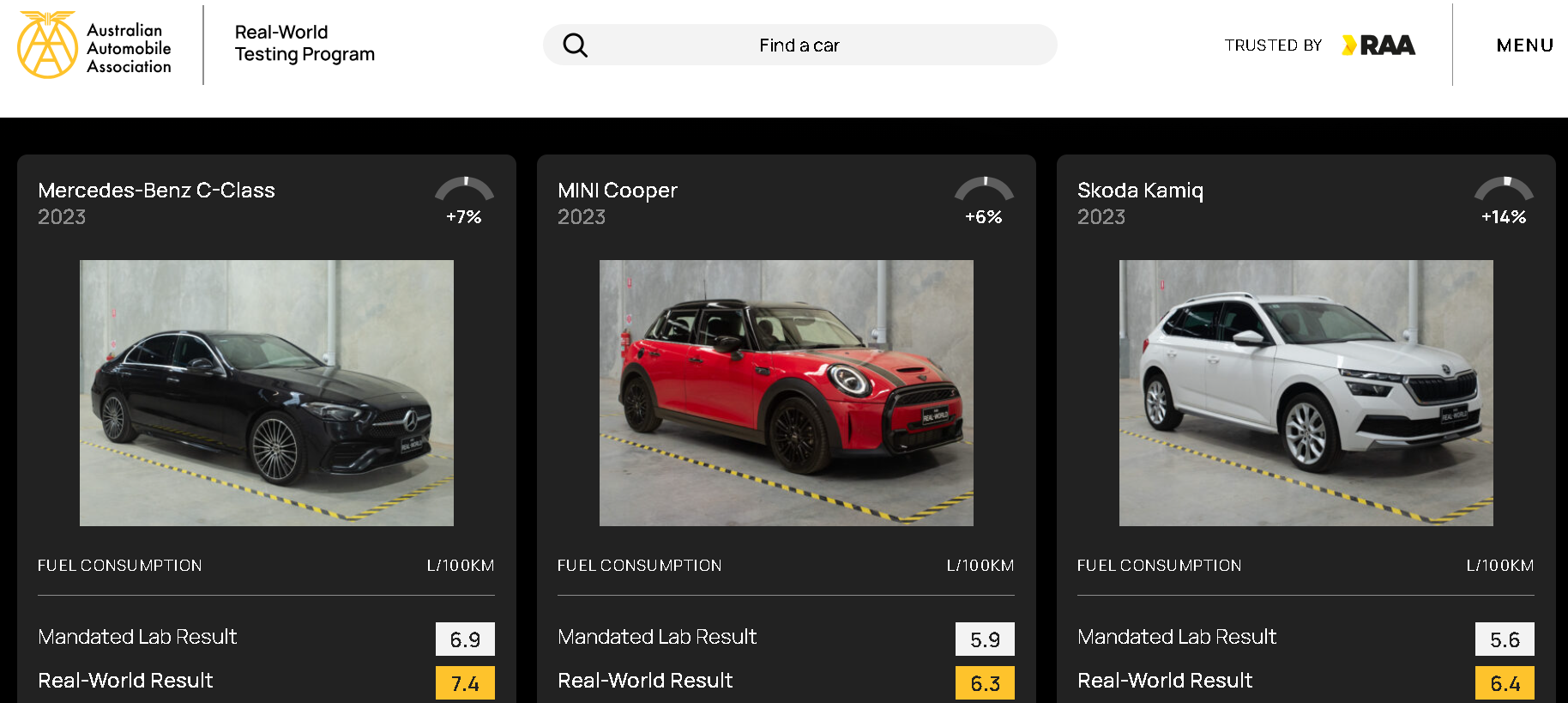Open Real-World Testing Program link
Screen dimensions: 1568x703
(x=305, y=44)
